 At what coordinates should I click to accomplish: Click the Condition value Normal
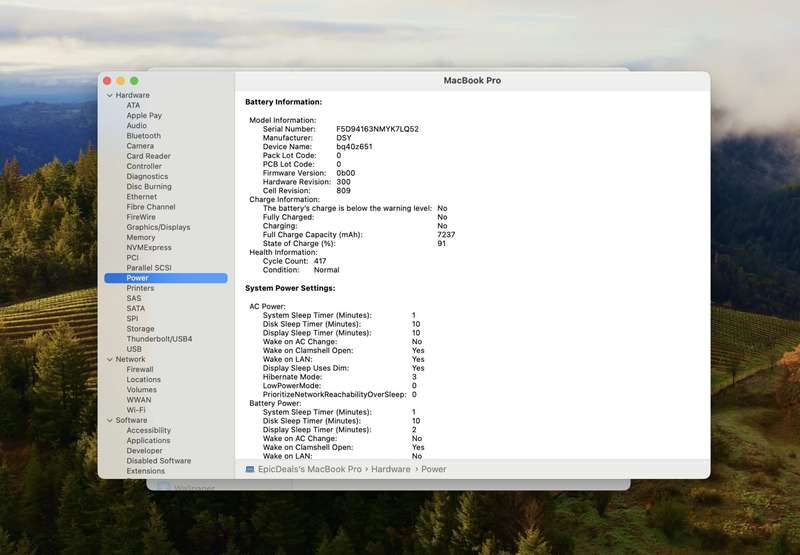click(327, 270)
